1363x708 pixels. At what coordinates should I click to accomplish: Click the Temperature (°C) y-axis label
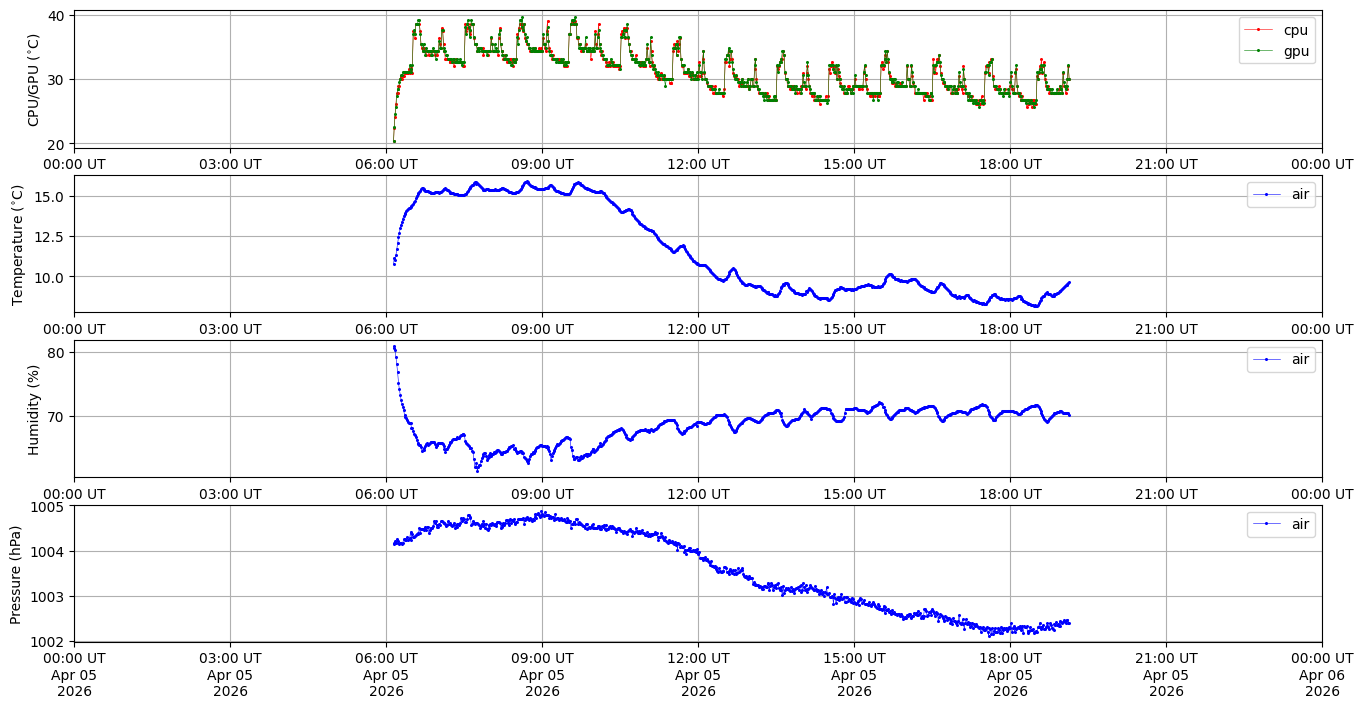(x=18, y=244)
